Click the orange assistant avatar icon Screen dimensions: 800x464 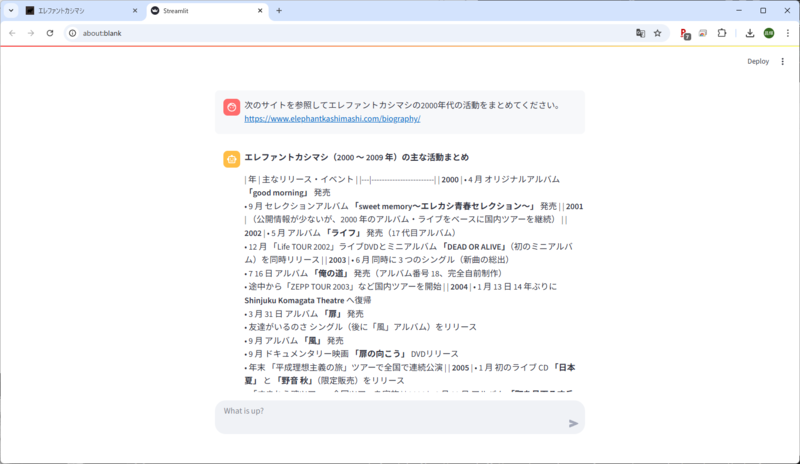(x=232, y=159)
